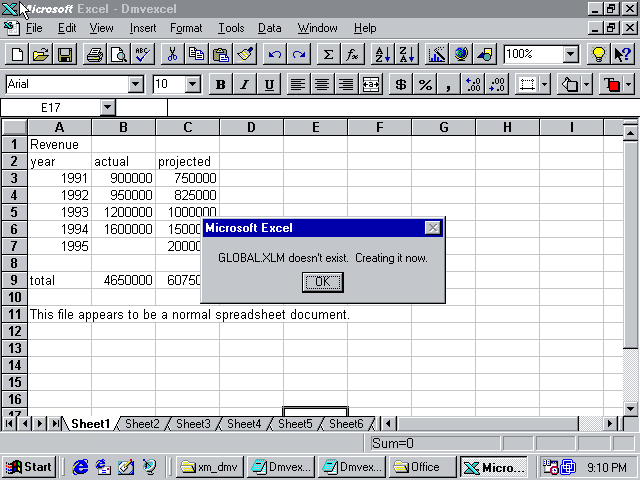Activate the Format Painter brush
Image resolution: width=640 pixels, height=480 pixels.
tap(245, 54)
